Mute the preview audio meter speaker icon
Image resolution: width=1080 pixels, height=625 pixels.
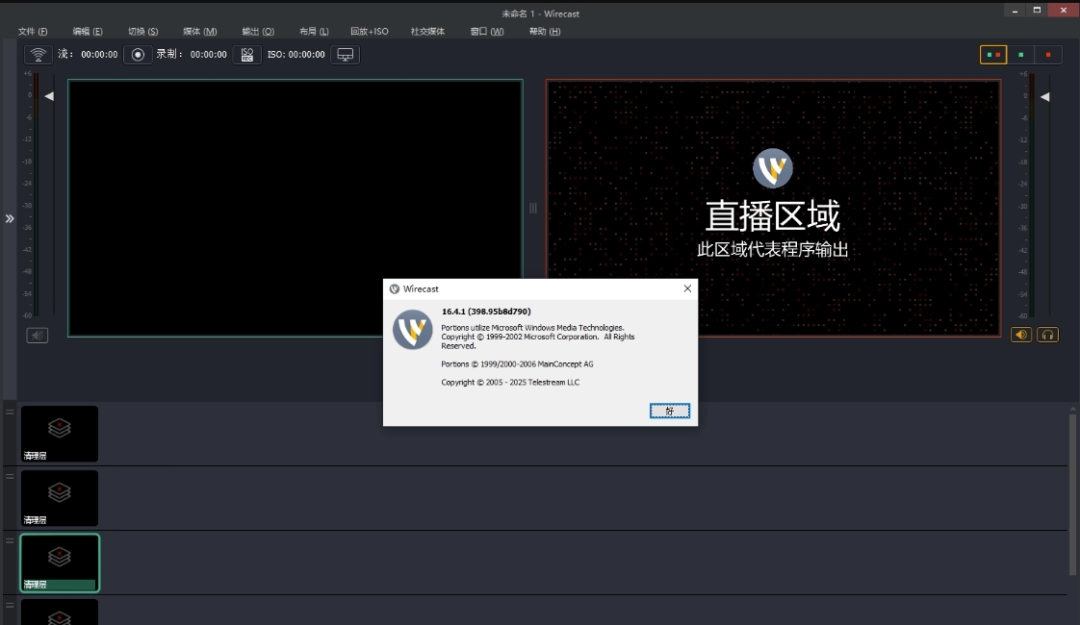click(x=37, y=334)
